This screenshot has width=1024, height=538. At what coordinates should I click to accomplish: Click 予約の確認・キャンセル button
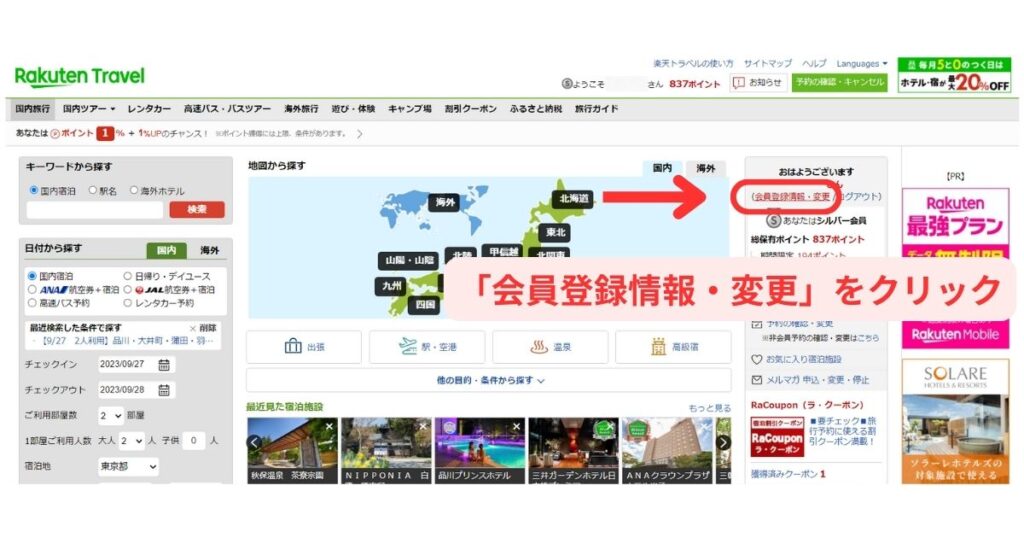point(839,83)
